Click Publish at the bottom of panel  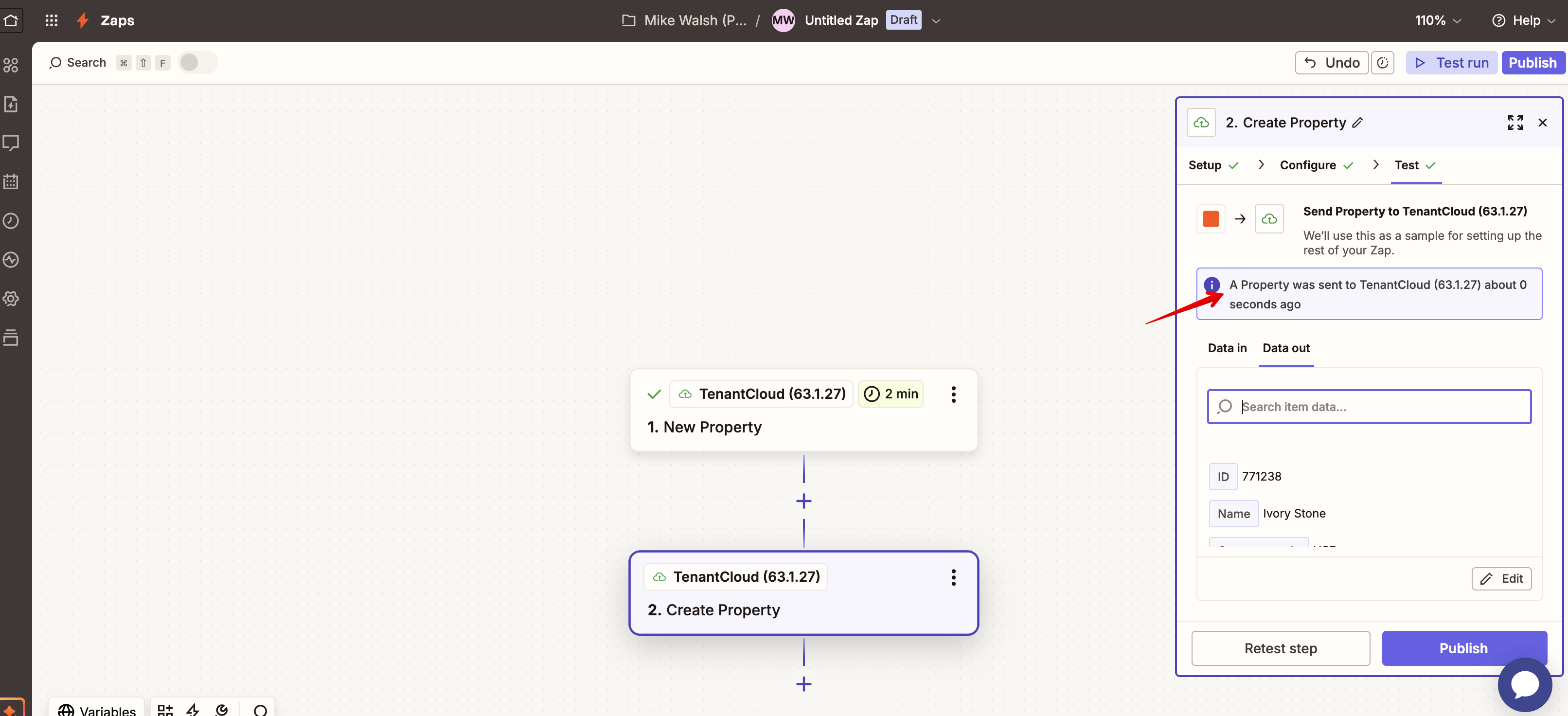click(x=1463, y=648)
